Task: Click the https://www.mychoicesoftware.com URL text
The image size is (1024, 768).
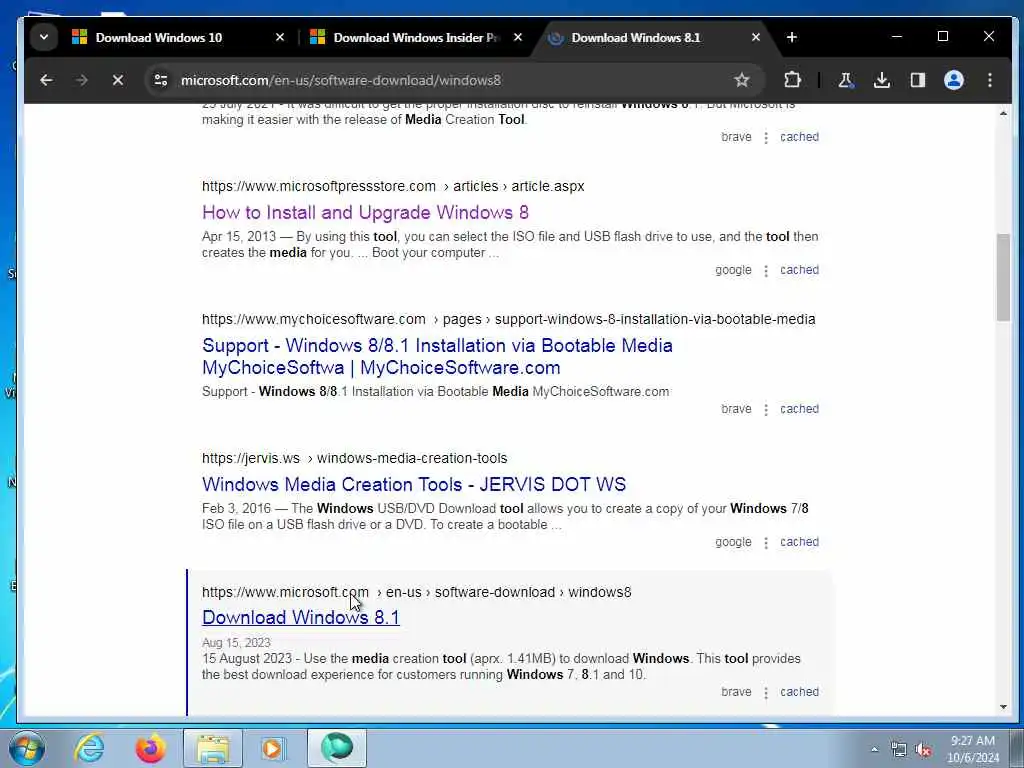Action: [x=313, y=320]
